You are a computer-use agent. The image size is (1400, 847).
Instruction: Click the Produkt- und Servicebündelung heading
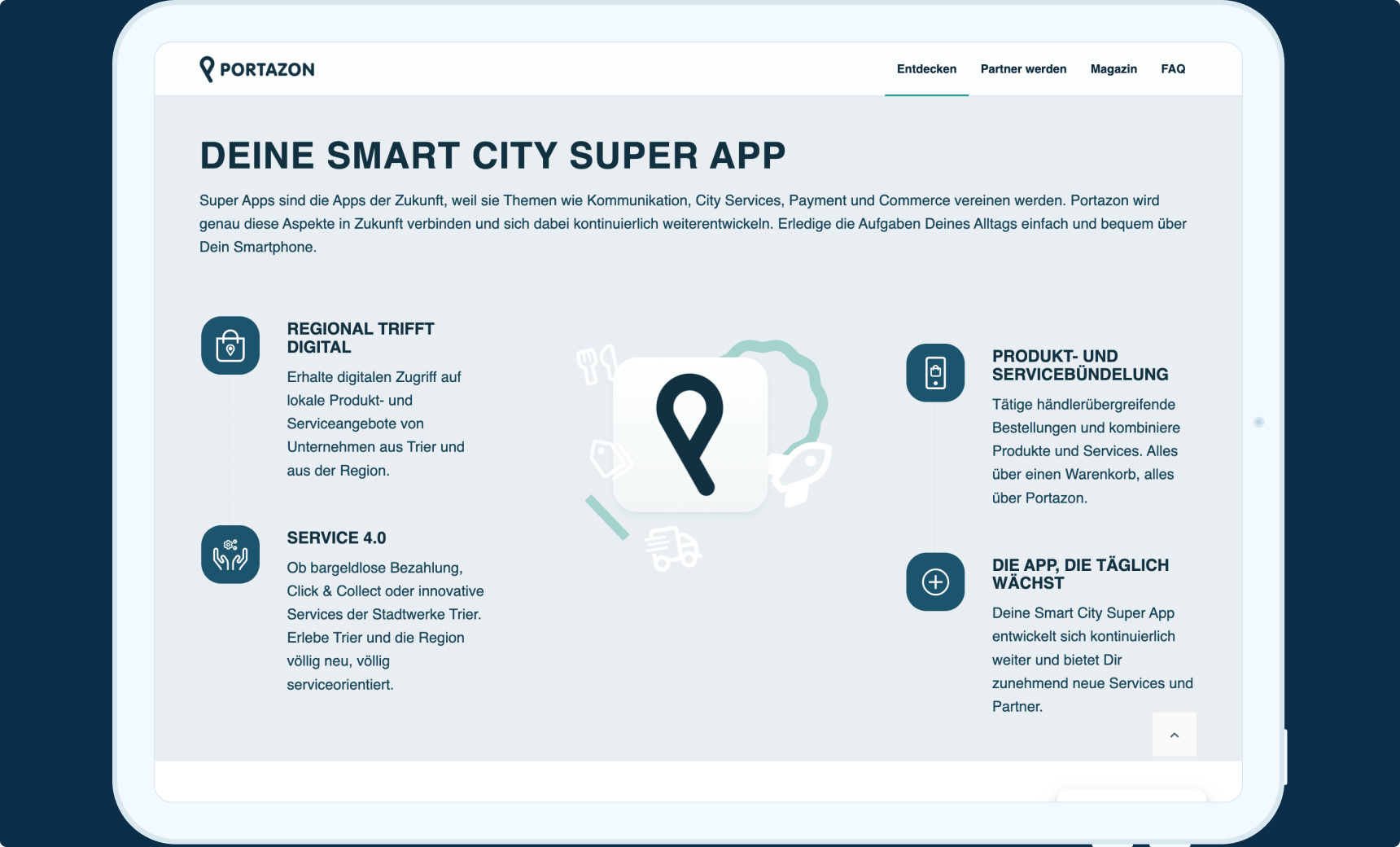[x=1080, y=366]
